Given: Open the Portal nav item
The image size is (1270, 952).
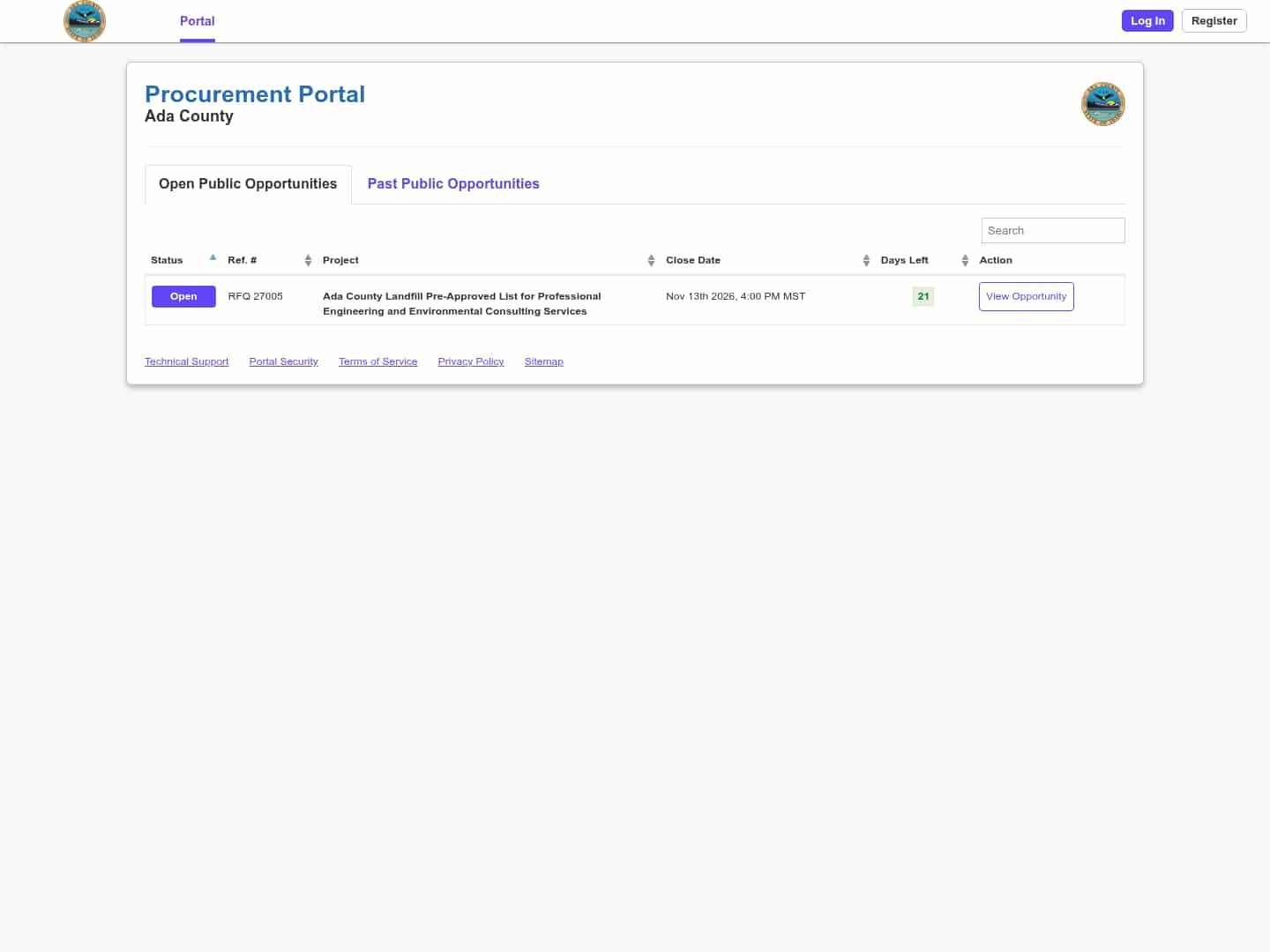Looking at the screenshot, I should point(198,21).
